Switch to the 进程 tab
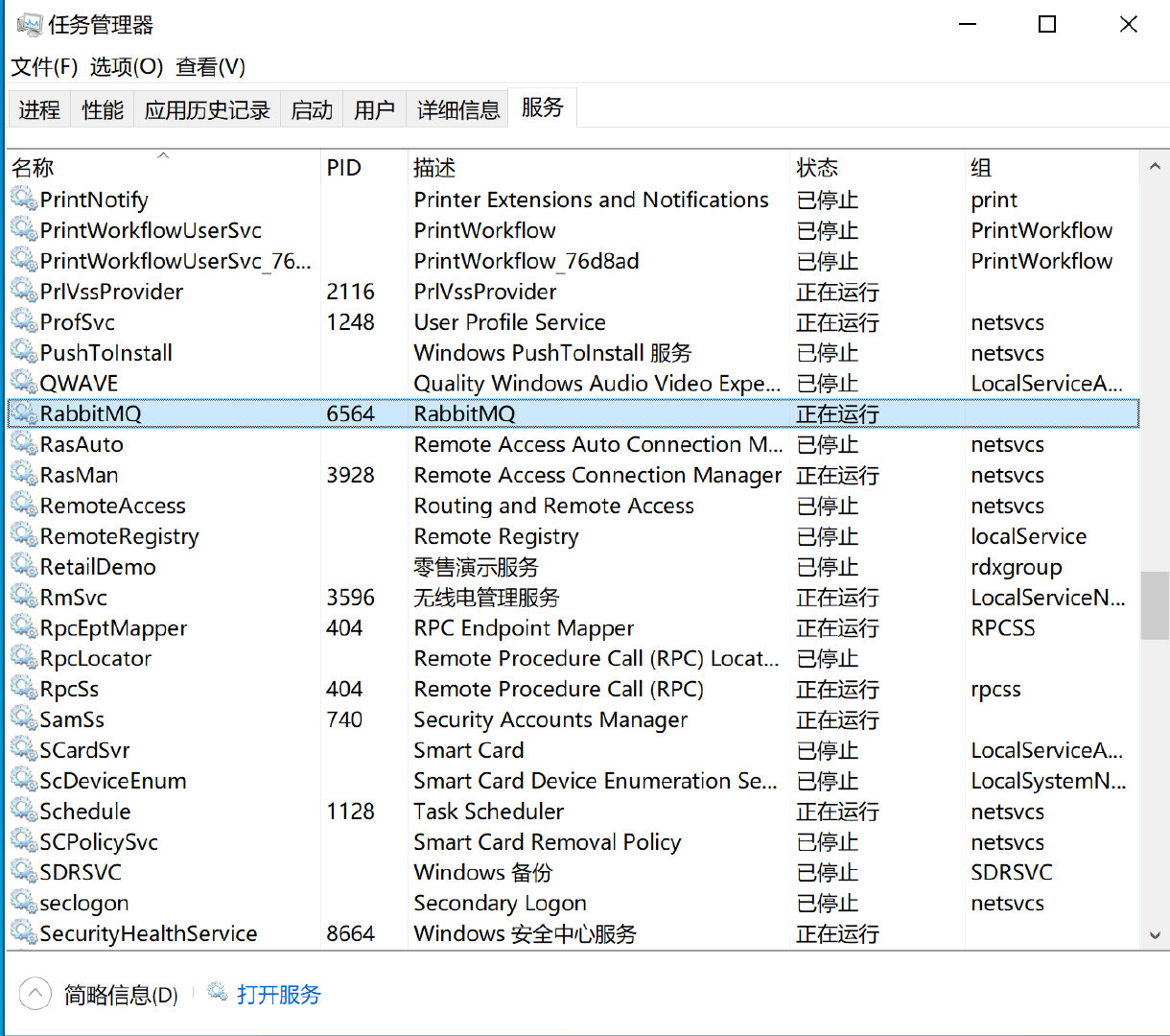The image size is (1170, 1036). pos(39,110)
